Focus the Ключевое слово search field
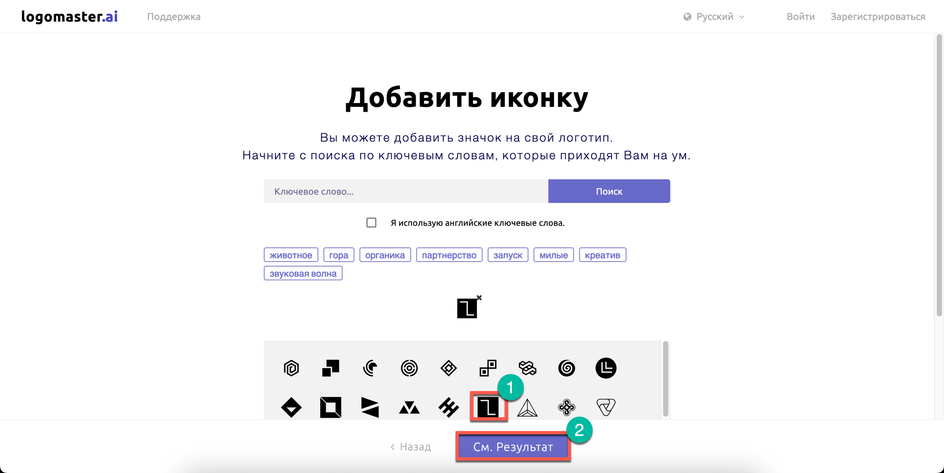 click(x=406, y=191)
